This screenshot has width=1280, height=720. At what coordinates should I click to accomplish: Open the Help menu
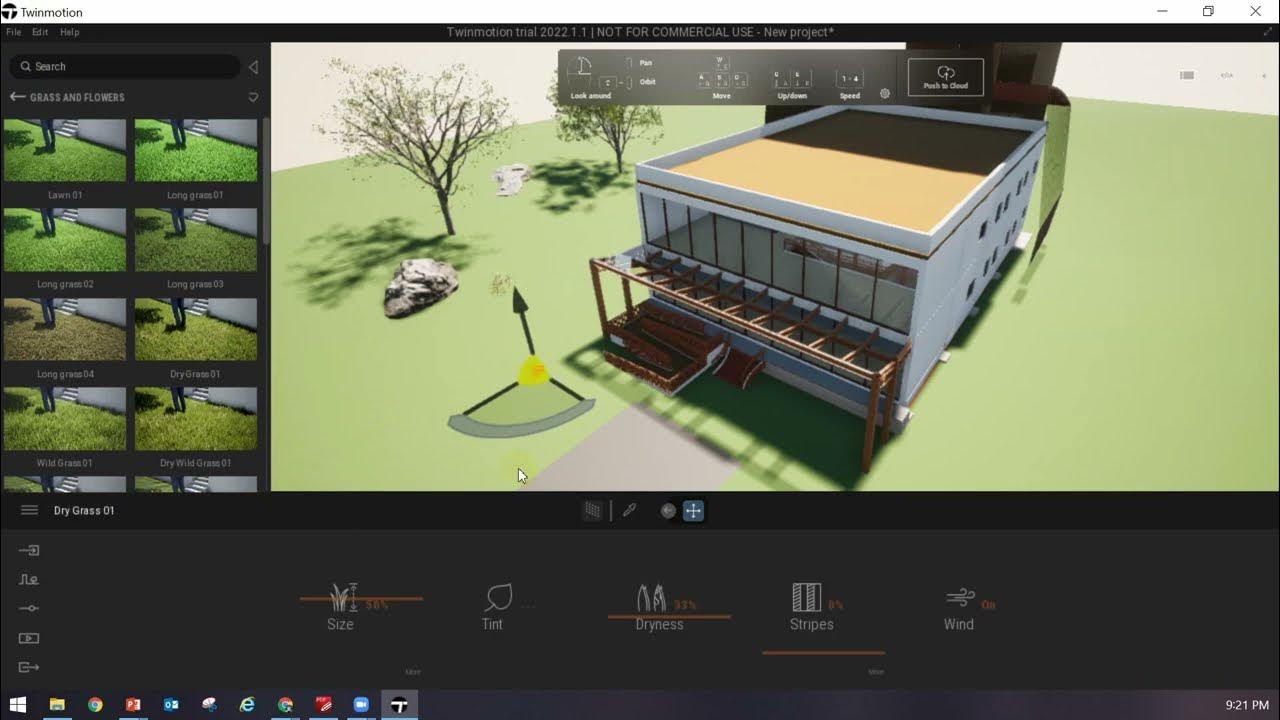coord(70,32)
